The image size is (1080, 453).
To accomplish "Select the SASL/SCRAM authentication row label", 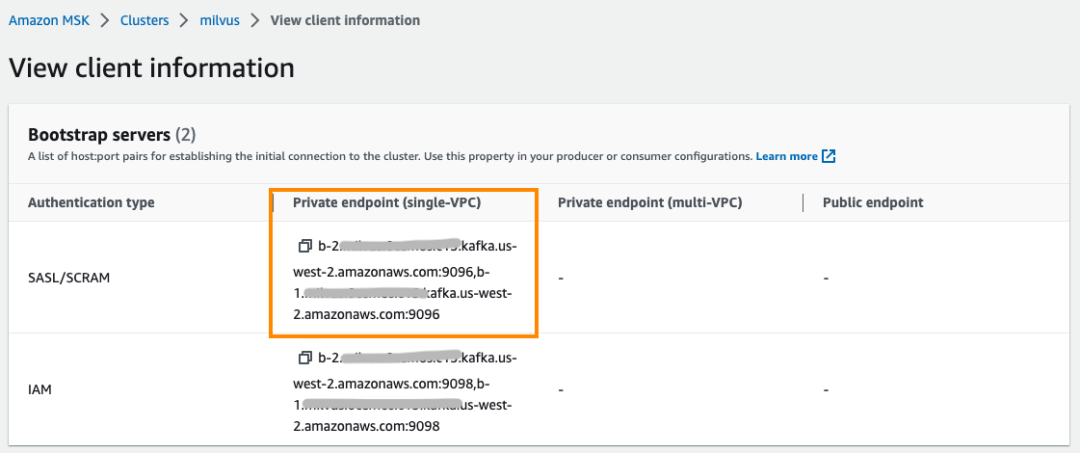I will click(69, 278).
